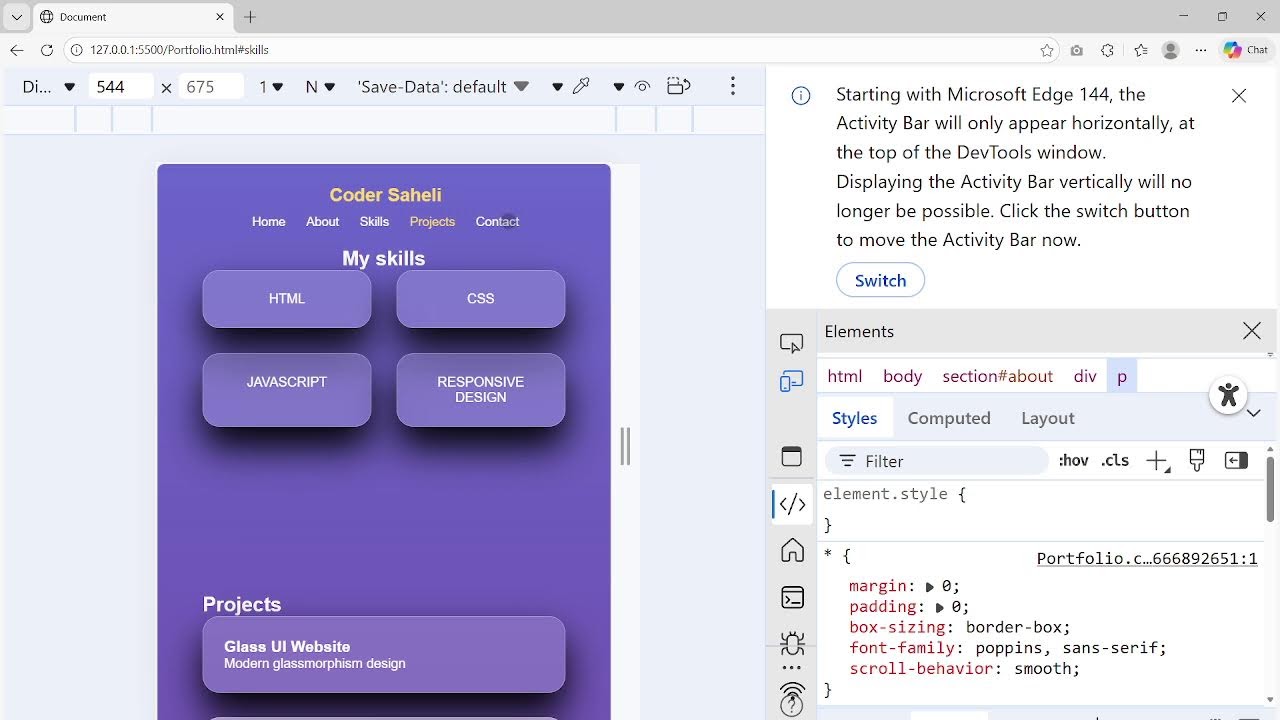Open the throttling dropdown labeled N
Image resolution: width=1280 pixels, height=720 pixels.
point(320,87)
